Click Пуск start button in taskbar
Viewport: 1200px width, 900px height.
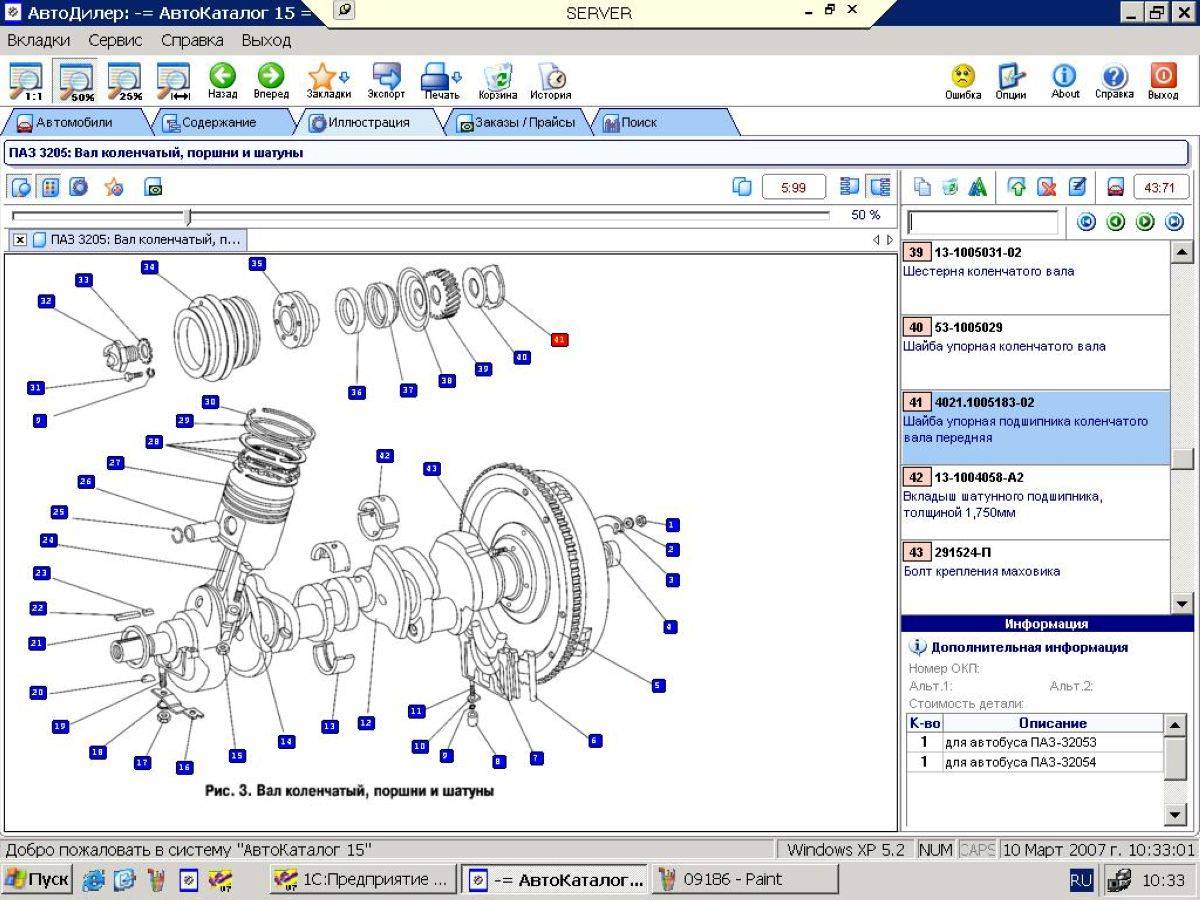pyautogui.click(x=37, y=880)
